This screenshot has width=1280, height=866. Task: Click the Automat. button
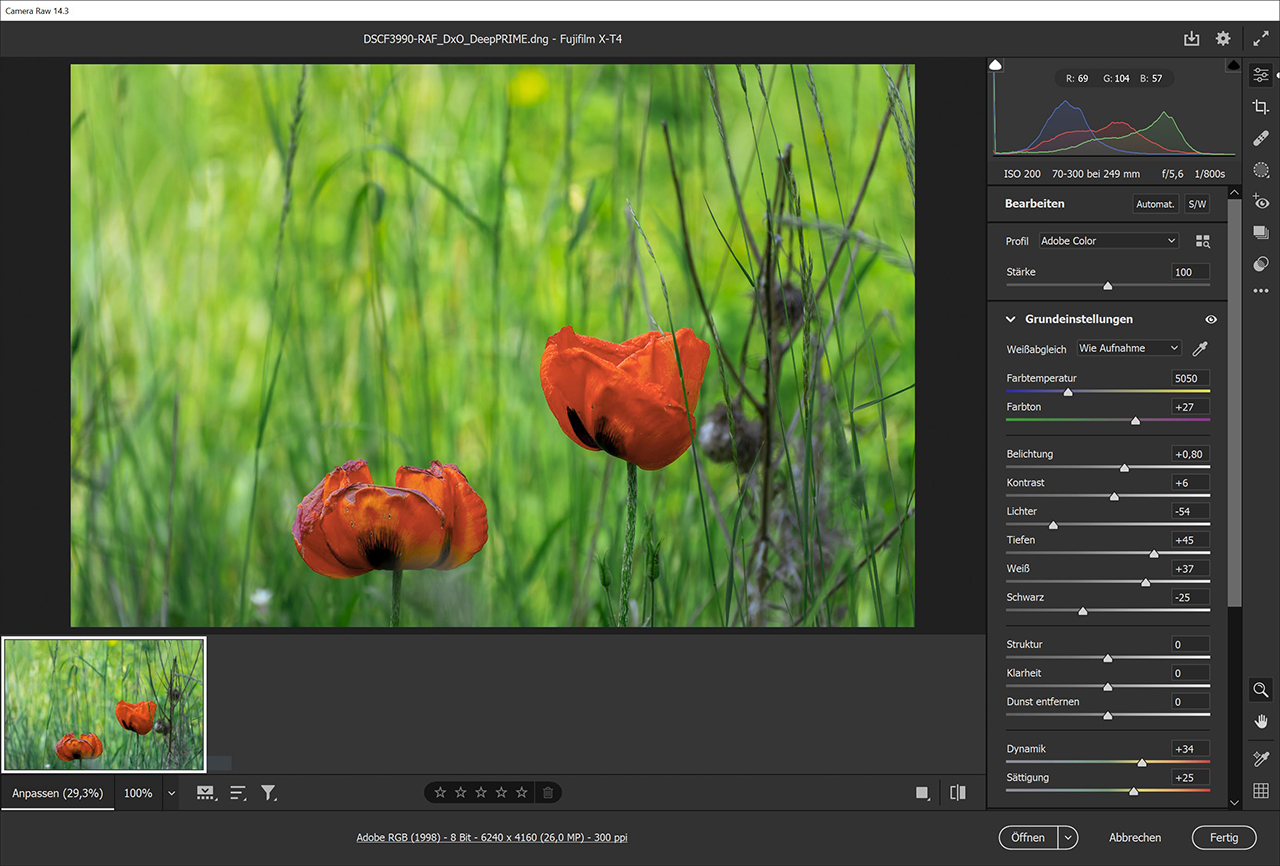click(1155, 204)
